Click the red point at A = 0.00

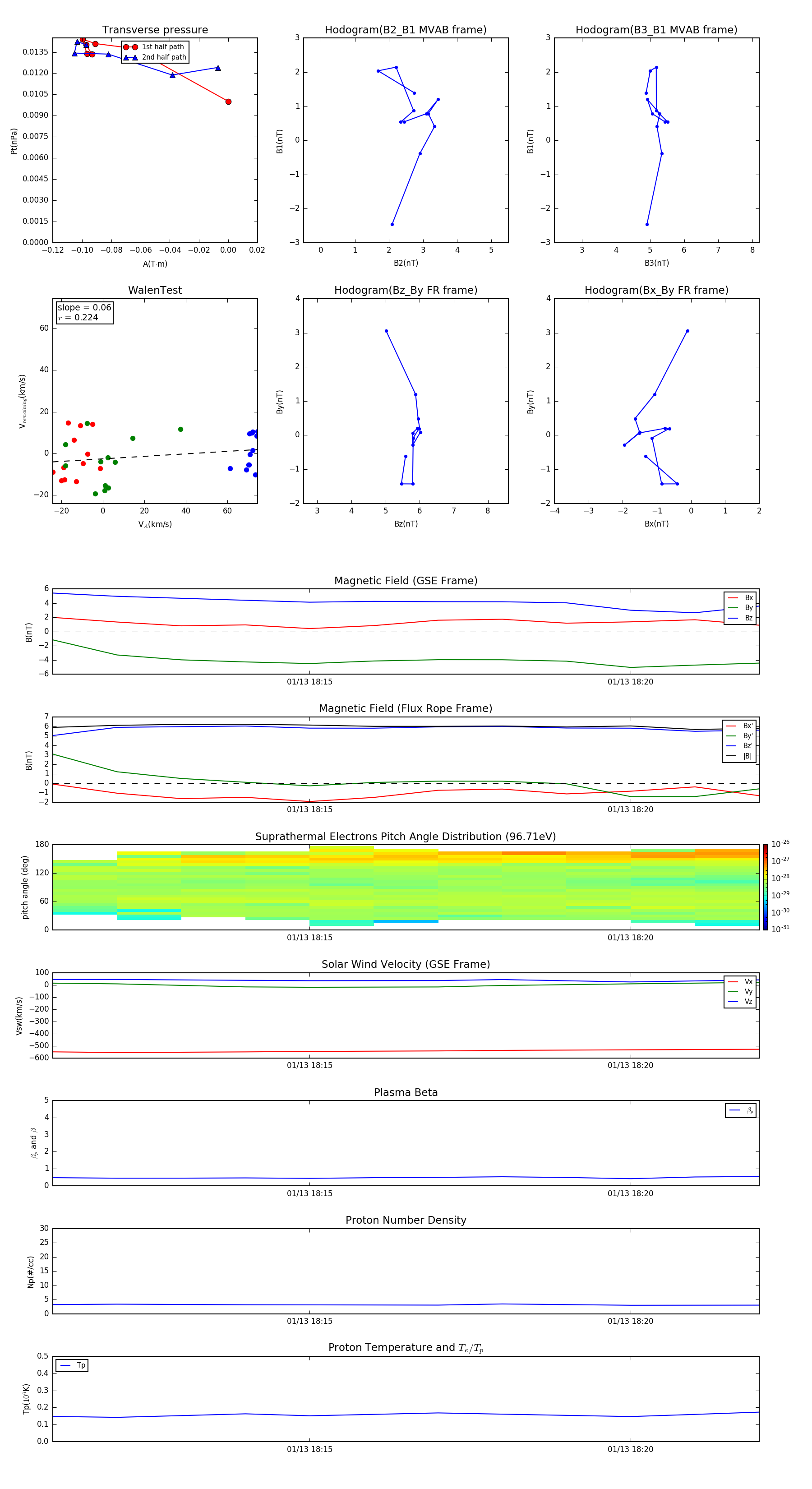228,102
